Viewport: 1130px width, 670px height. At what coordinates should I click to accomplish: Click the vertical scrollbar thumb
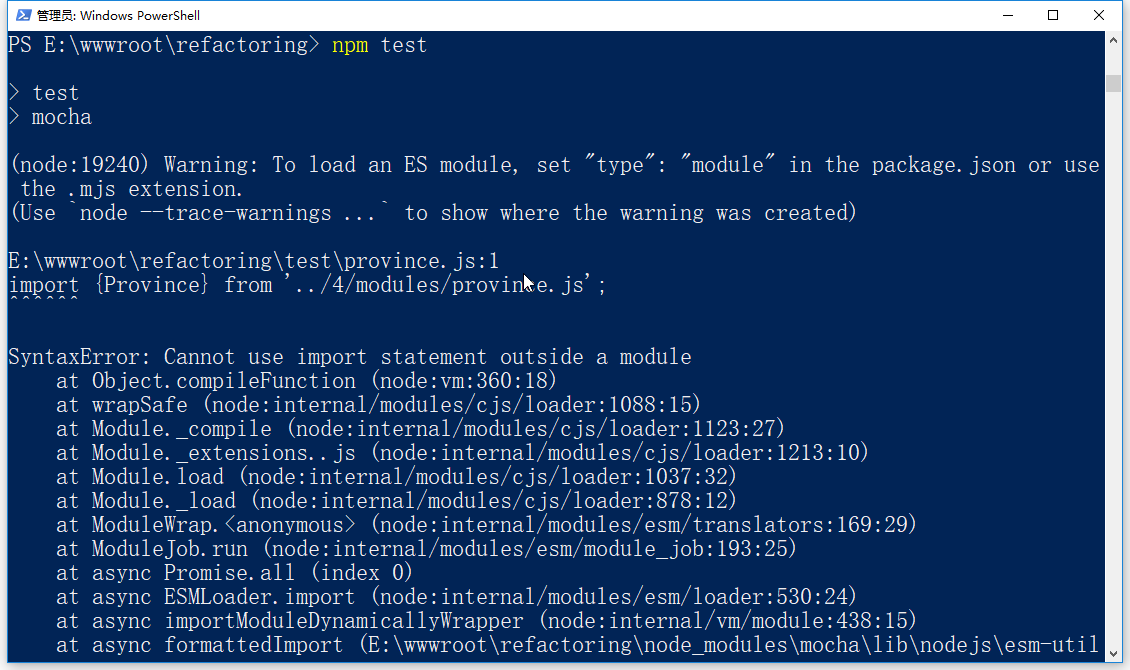pos(1113,83)
